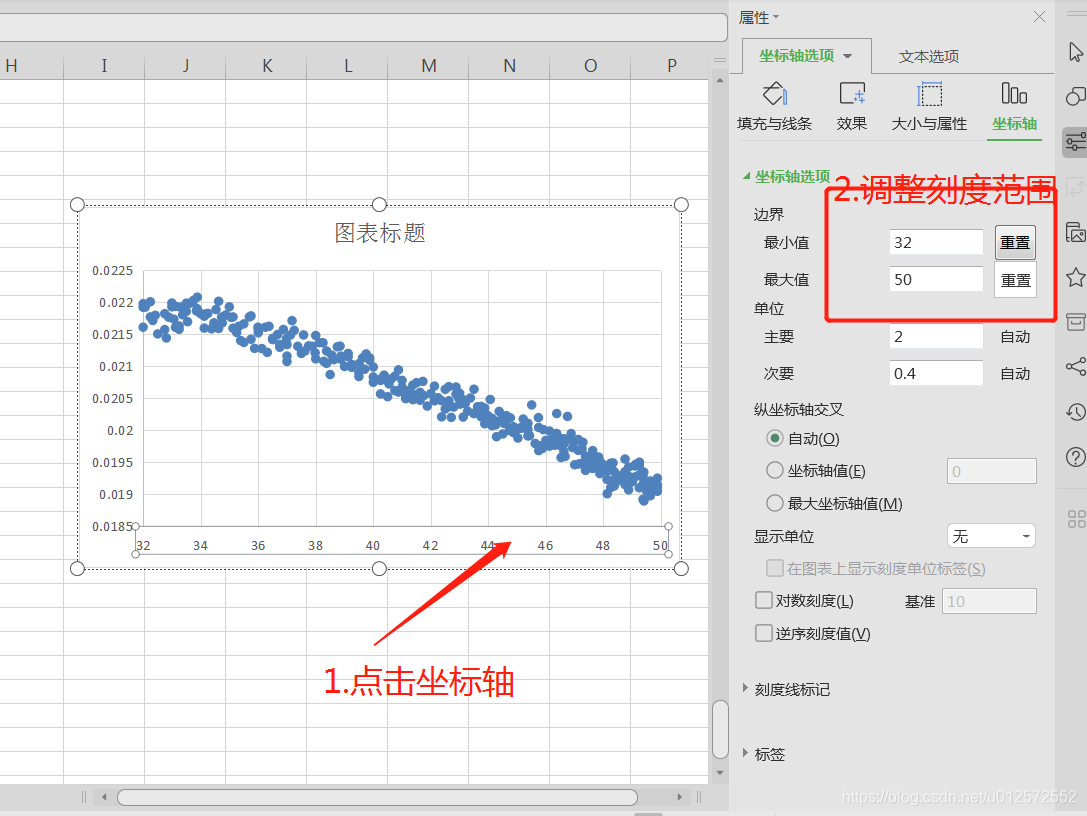
Task: Select column header N
Action: tap(510, 66)
